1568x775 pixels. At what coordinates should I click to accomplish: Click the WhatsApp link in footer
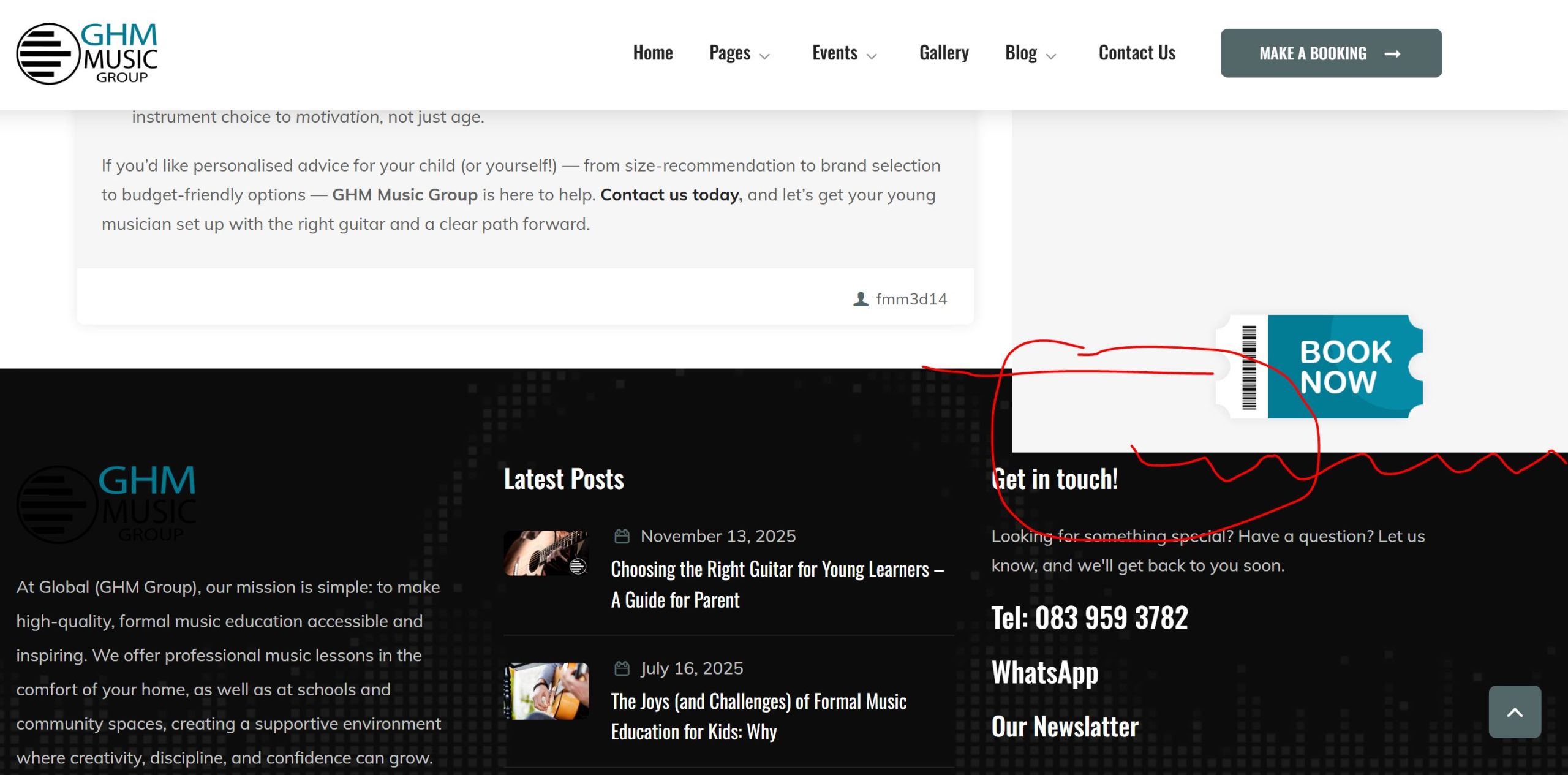pyautogui.click(x=1044, y=672)
